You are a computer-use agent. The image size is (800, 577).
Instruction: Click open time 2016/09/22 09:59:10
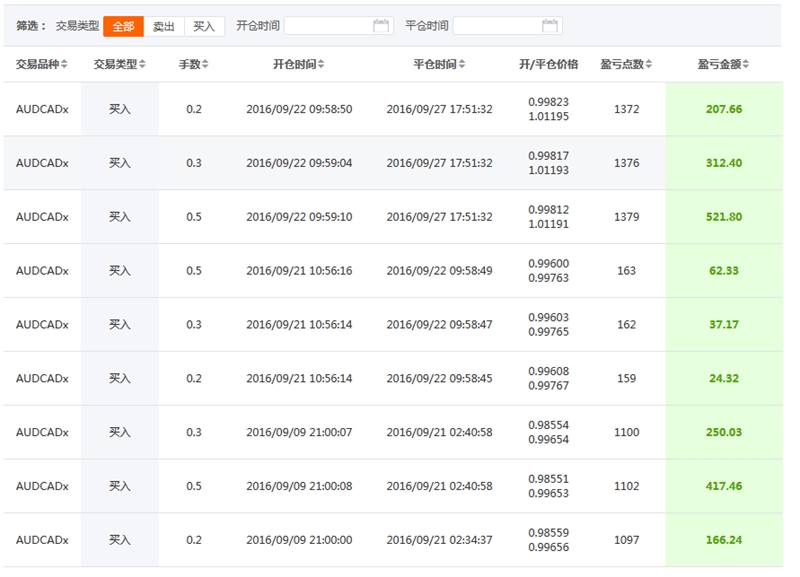[x=299, y=217]
